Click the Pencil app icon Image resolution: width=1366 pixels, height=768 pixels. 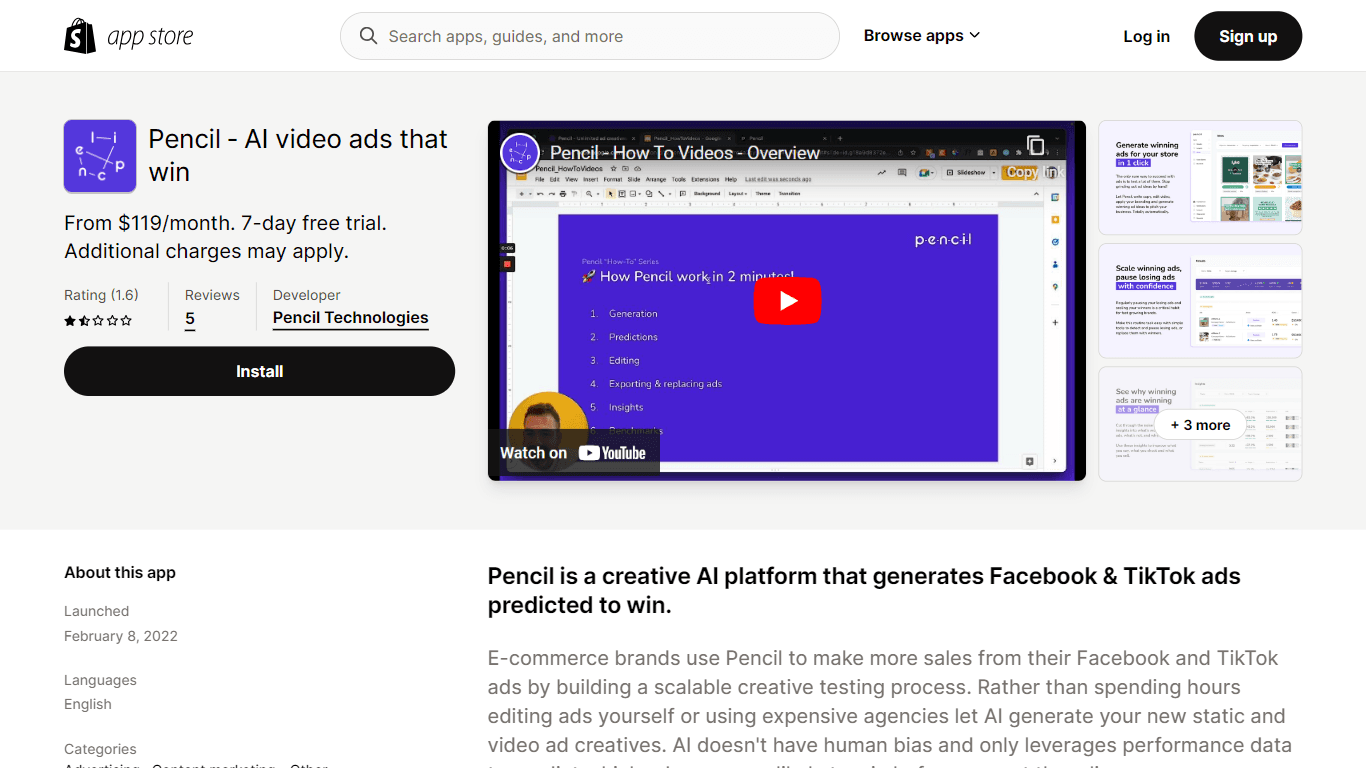point(100,156)
